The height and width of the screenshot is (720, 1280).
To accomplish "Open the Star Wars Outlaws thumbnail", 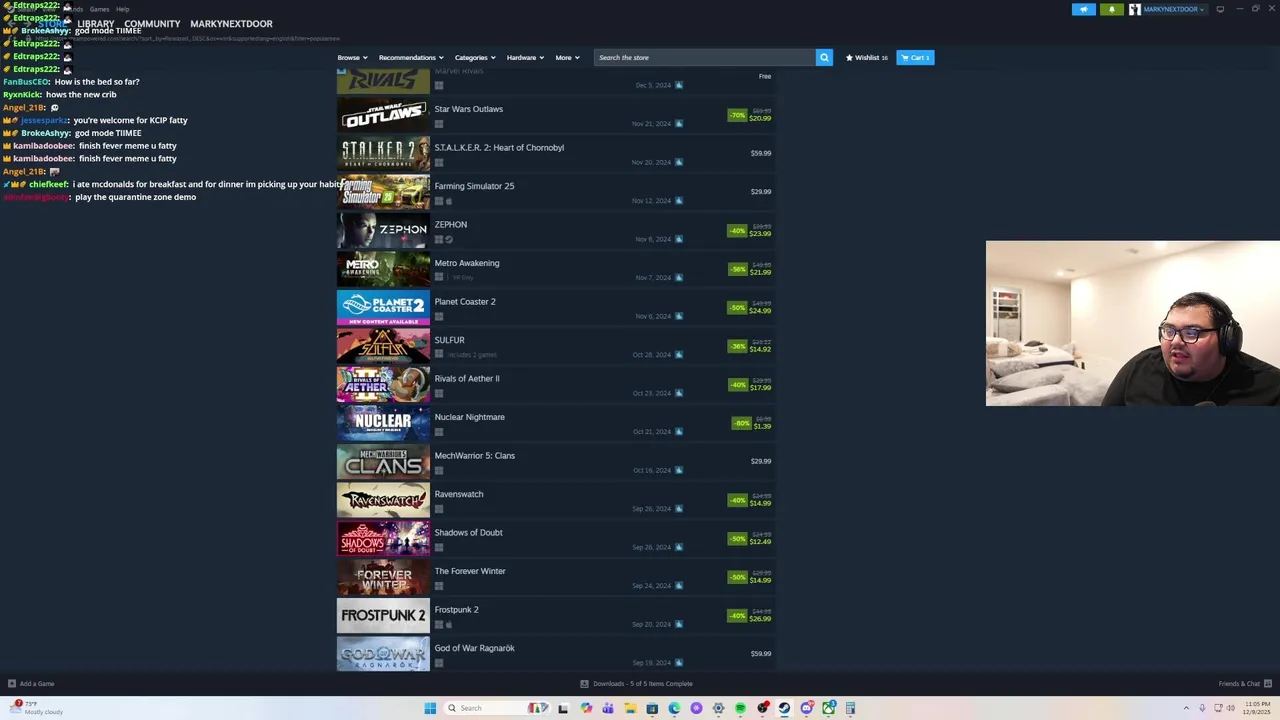I will (383, 116).
